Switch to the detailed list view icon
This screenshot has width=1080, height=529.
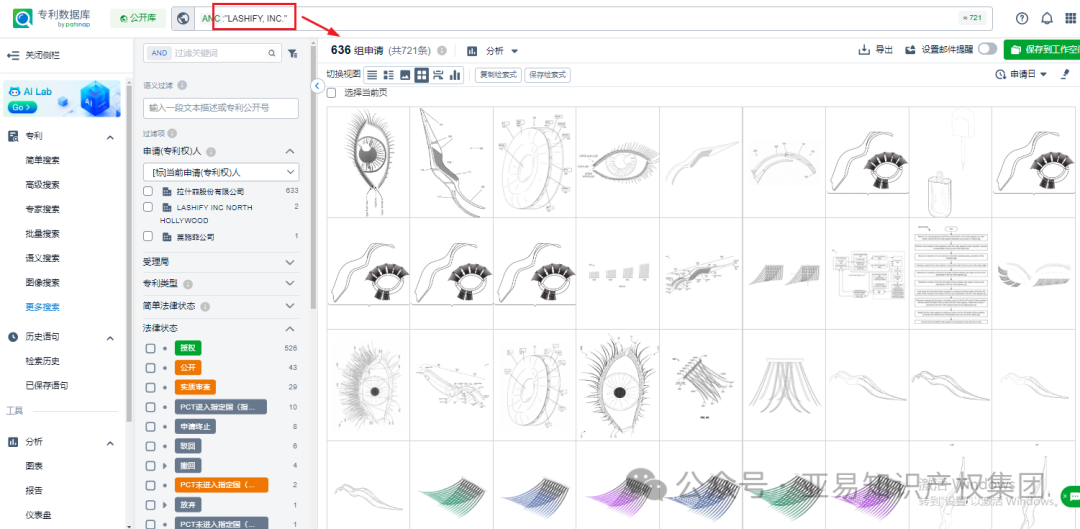point(388,75)
